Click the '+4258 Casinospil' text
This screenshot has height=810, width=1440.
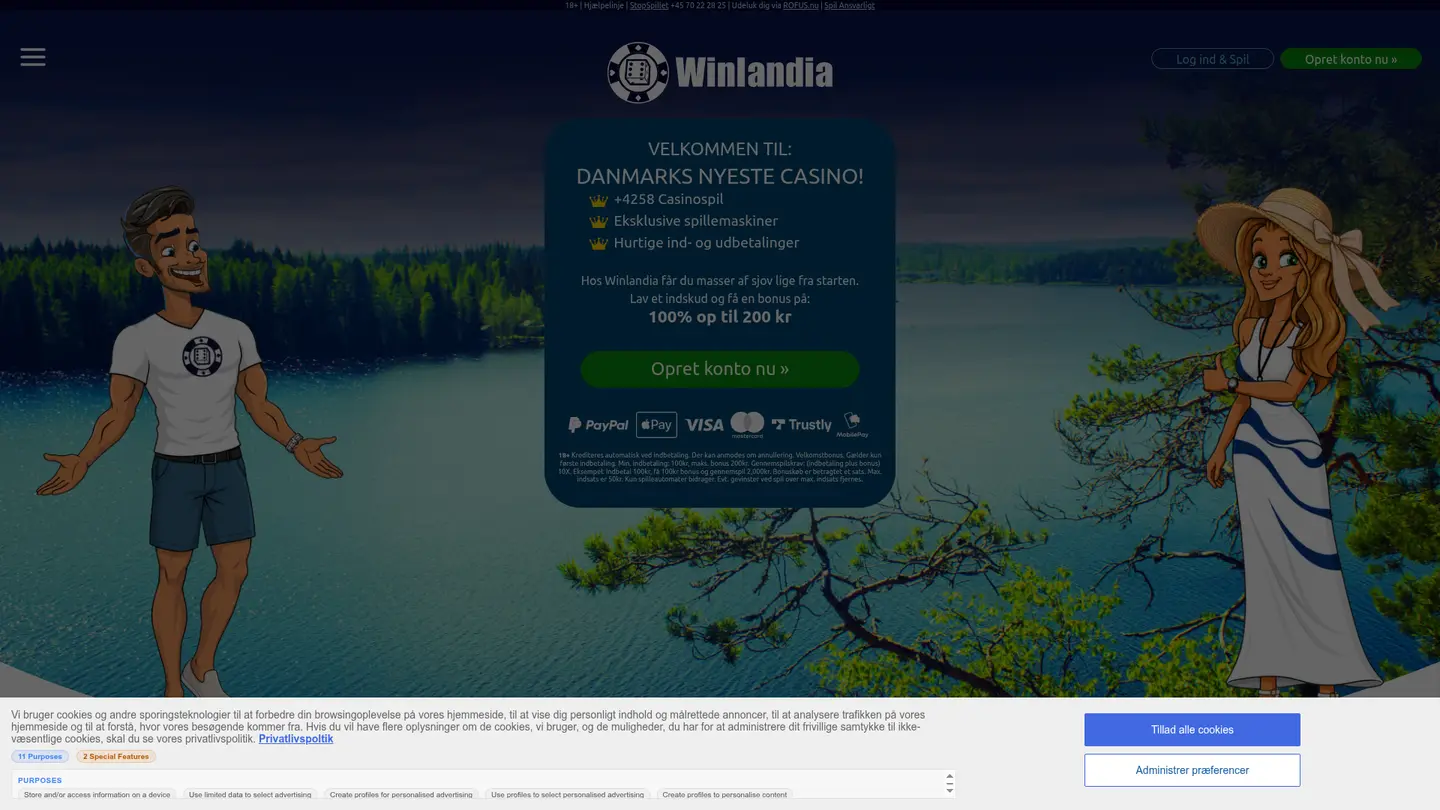pos(668,199)
